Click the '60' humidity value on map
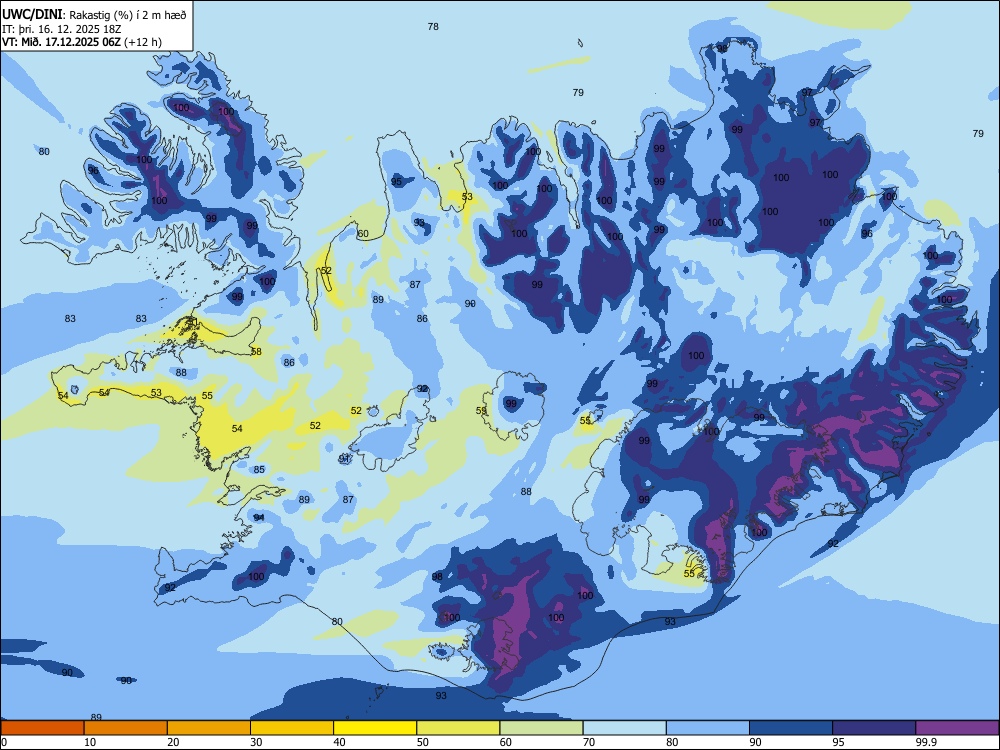1000x750 pixels. click(363, 234)
